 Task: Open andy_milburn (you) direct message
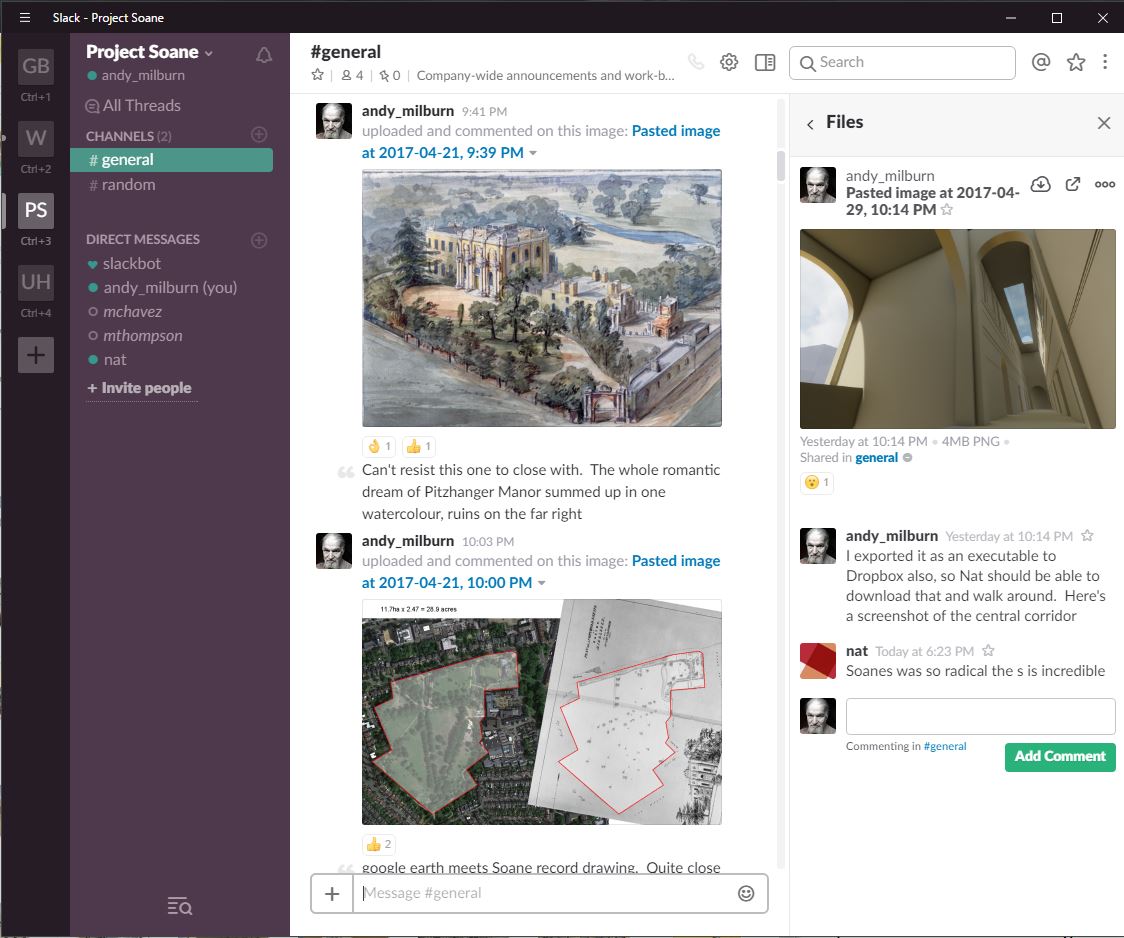click(162, 287)
